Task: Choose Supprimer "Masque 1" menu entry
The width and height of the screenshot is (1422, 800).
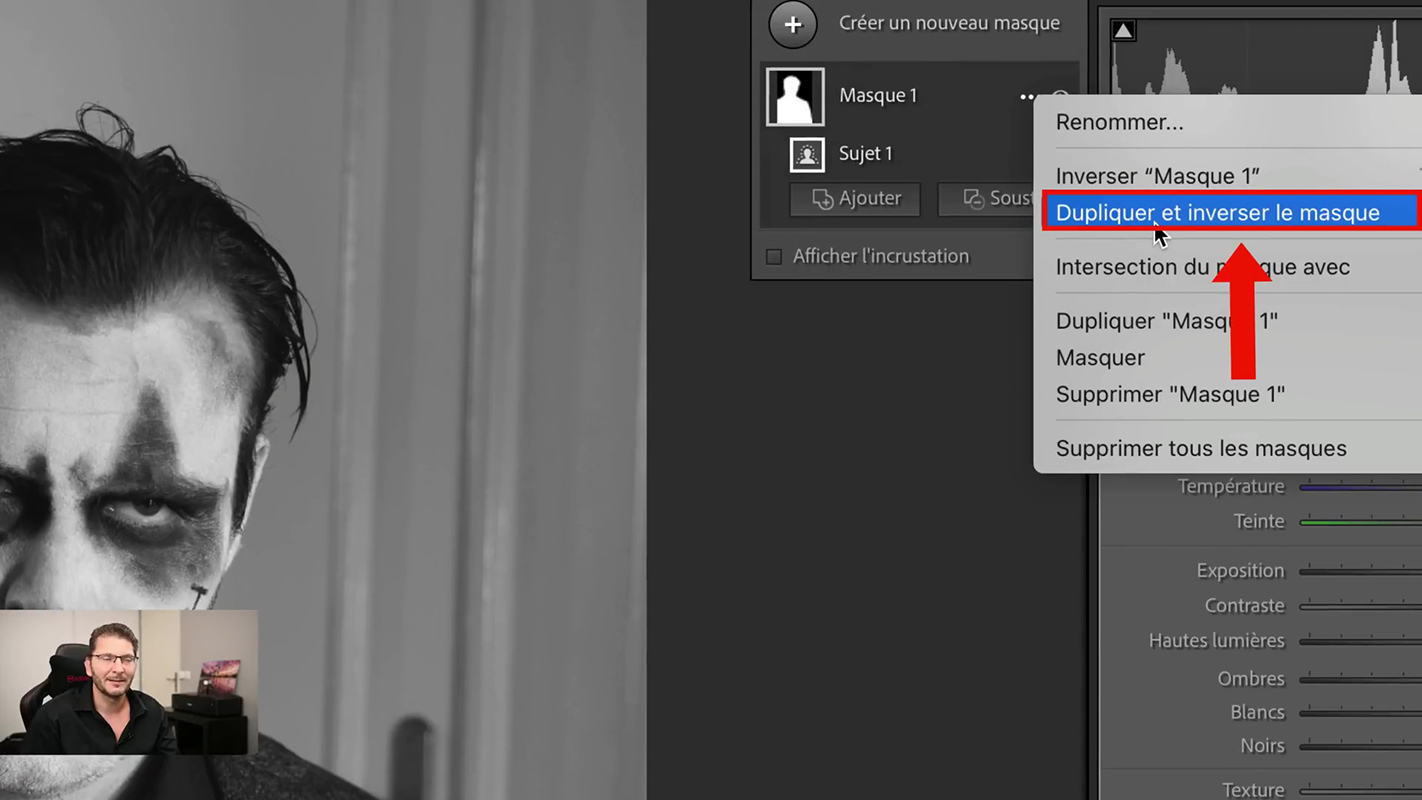Action: point(1170,394)
